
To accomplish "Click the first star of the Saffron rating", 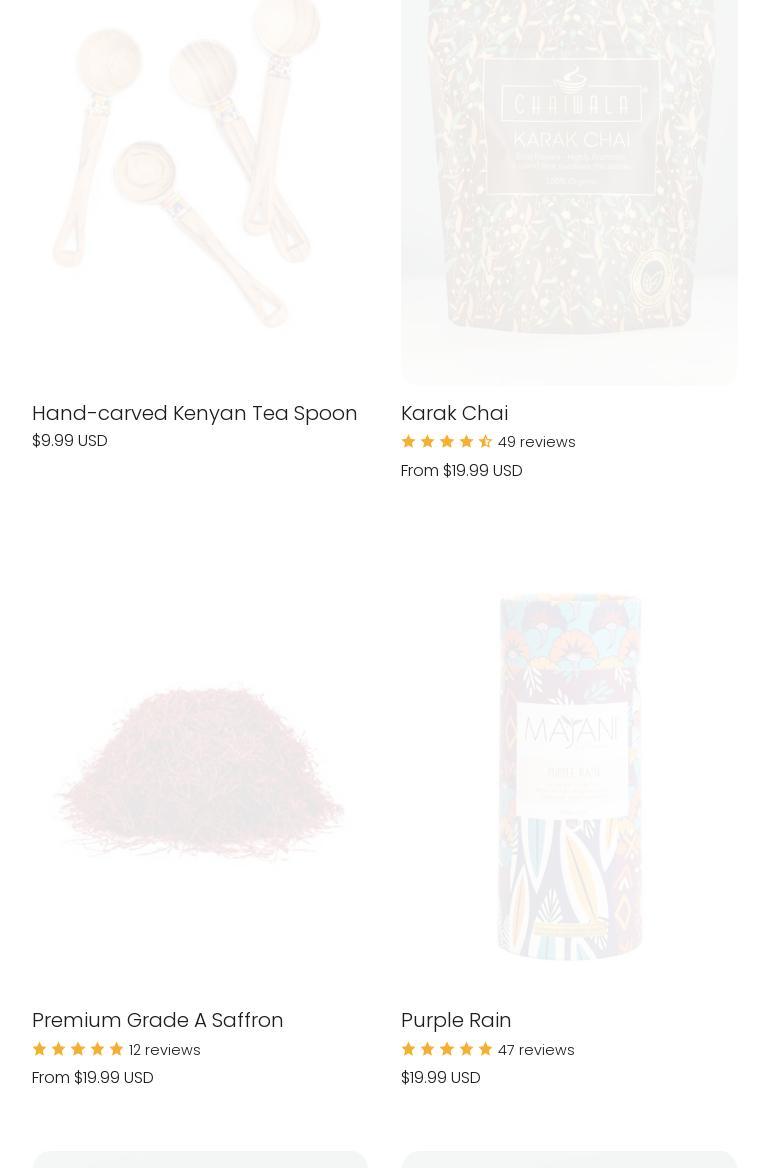I will click(x=39, y=1049).
